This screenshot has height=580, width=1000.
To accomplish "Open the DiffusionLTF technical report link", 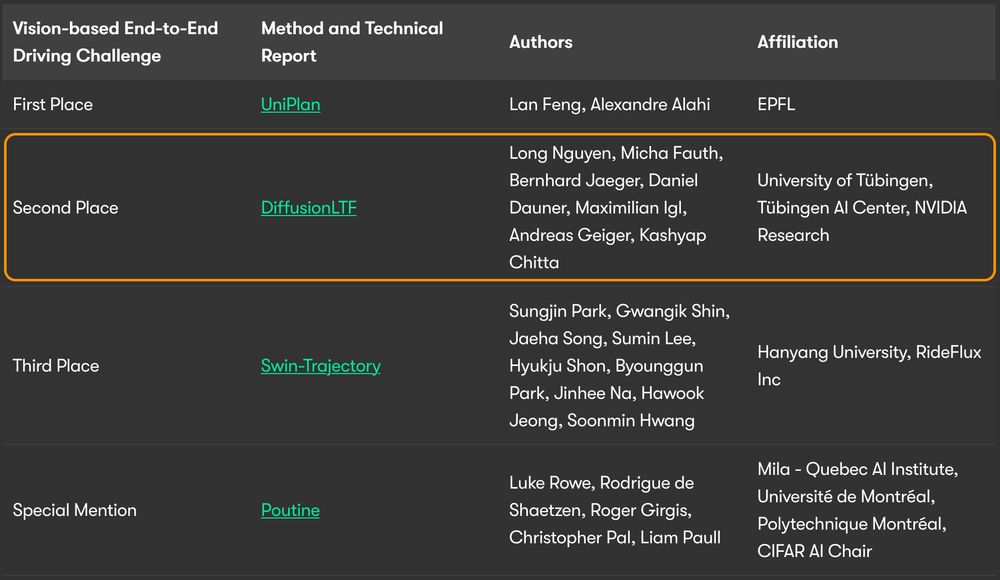I will [x=309, y=207].
